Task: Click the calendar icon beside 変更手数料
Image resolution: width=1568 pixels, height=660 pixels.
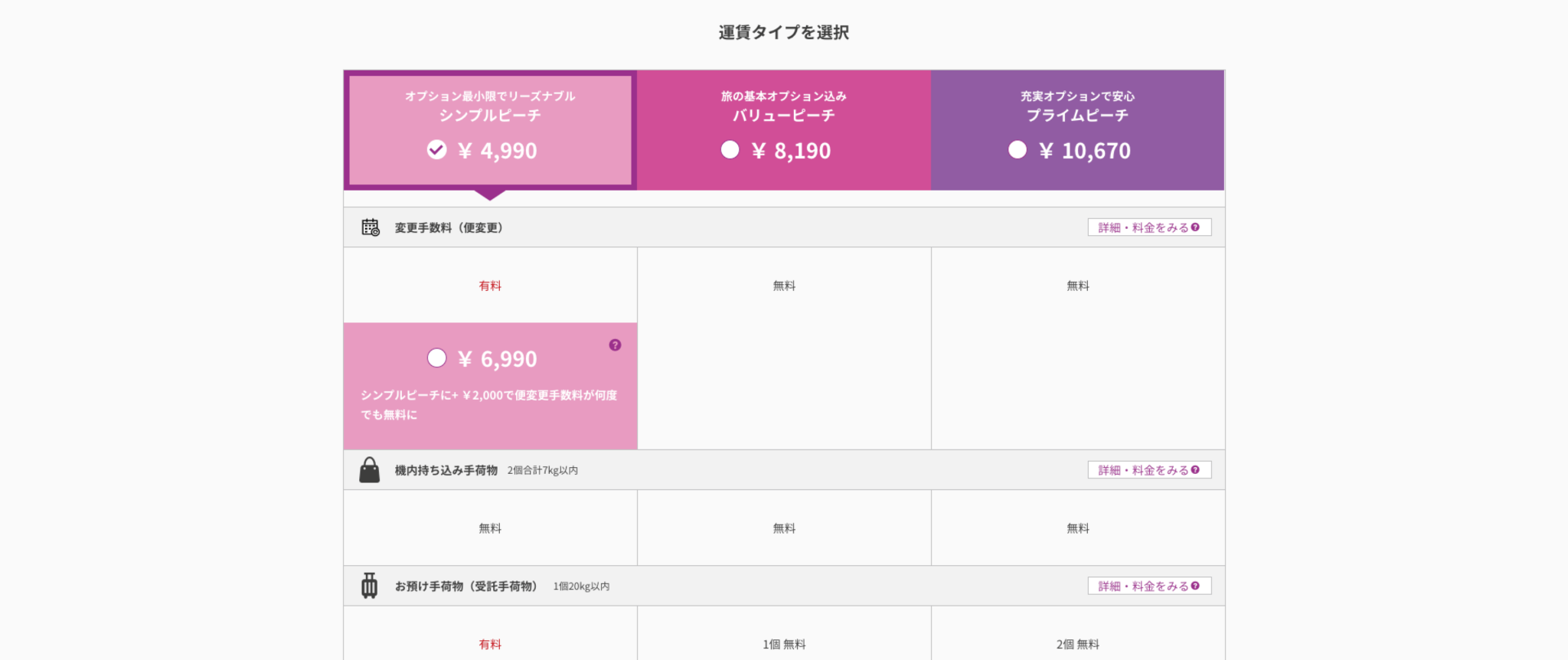Action: (x=371, y=227)
